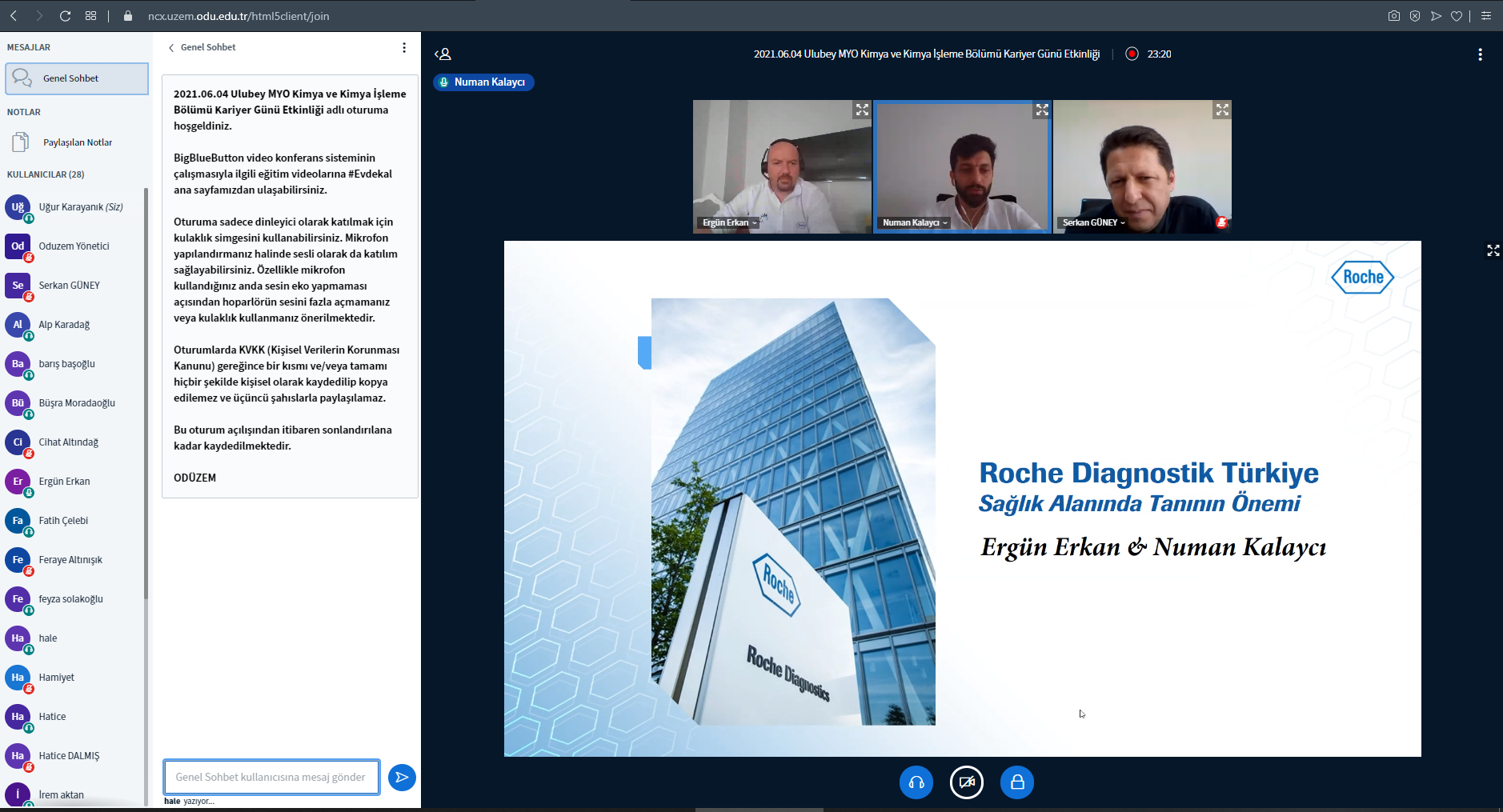Select user Büşra Moradaoğlu
This screenshot has width=1503, height=812.
(74, 403)
